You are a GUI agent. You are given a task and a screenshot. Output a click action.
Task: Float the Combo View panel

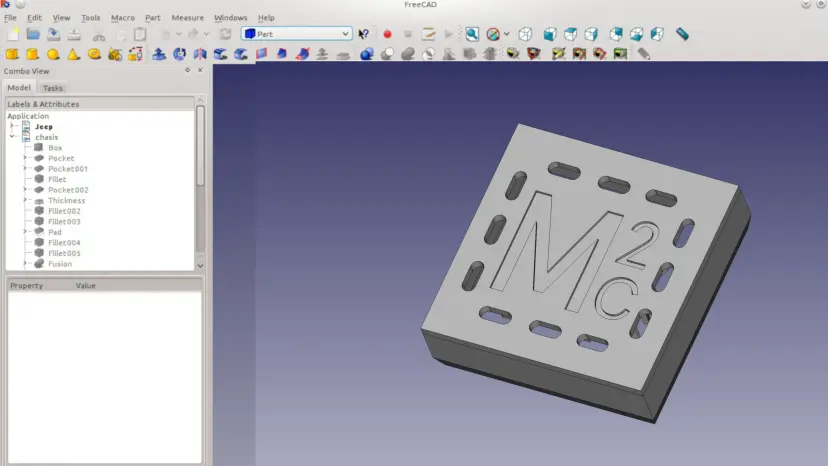pyautogui.click(x=187, y=70)
